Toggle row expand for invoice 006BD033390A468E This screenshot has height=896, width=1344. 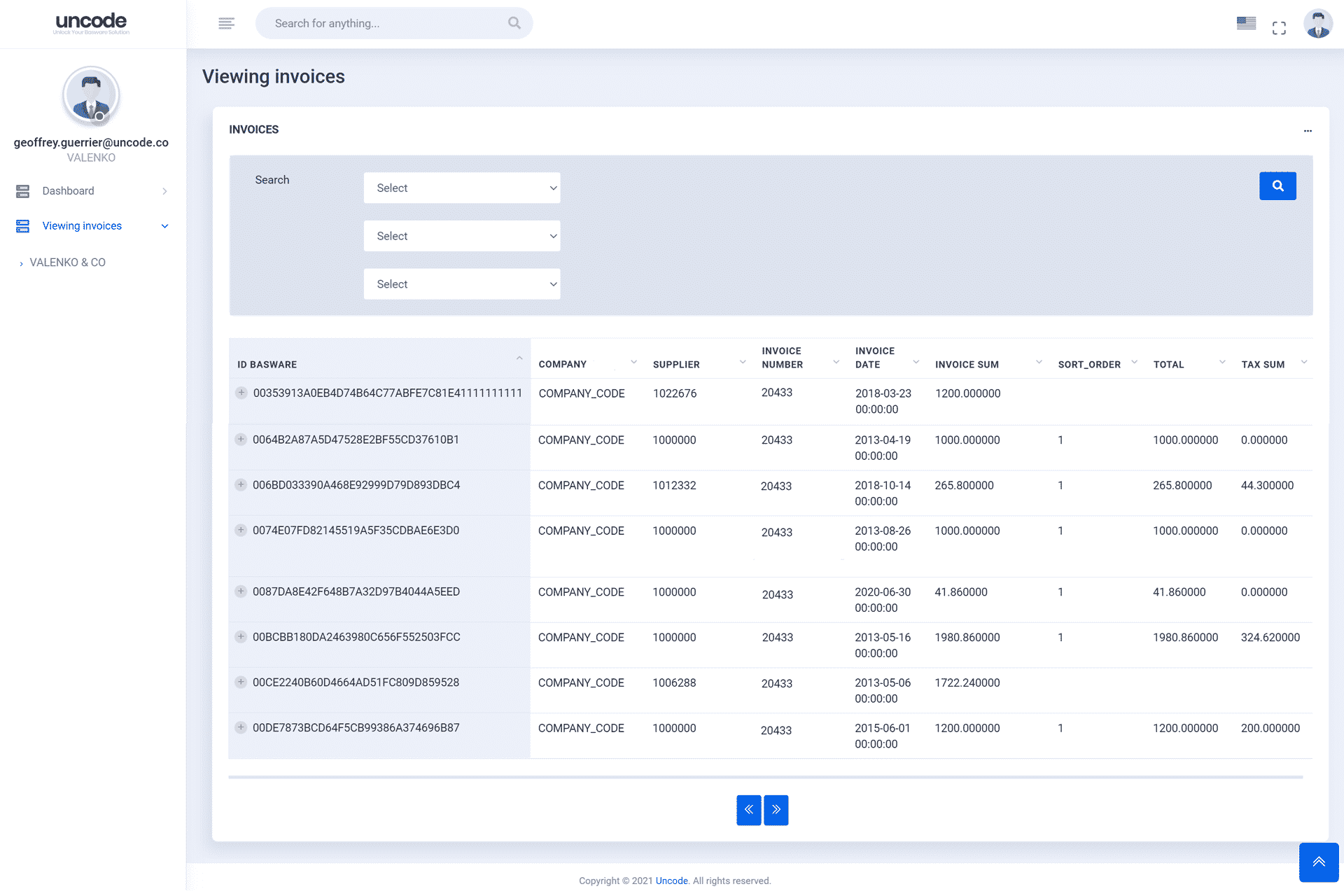coord(241,485)
